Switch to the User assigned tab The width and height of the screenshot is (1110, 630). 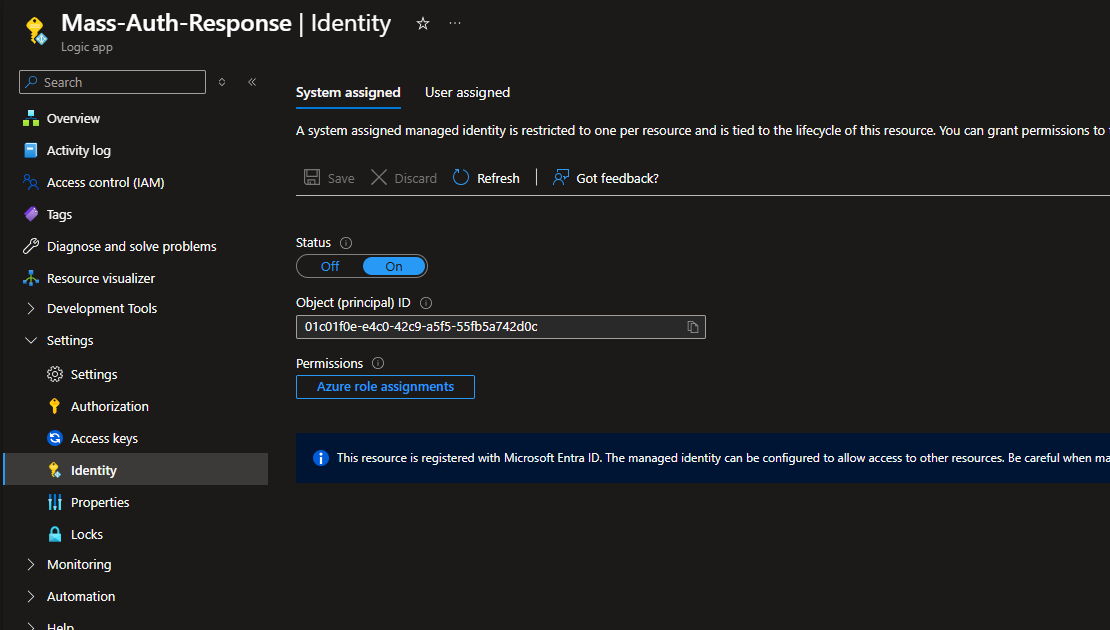467,93
